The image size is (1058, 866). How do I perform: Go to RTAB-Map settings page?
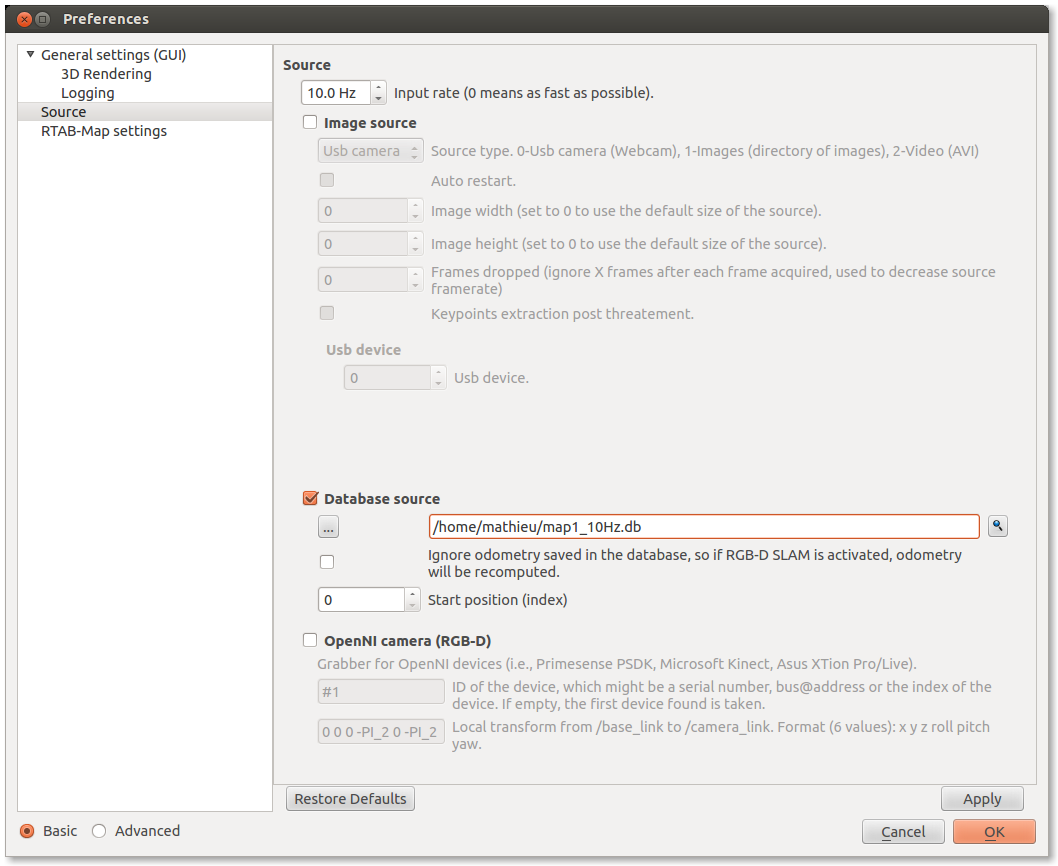[103, 131]
